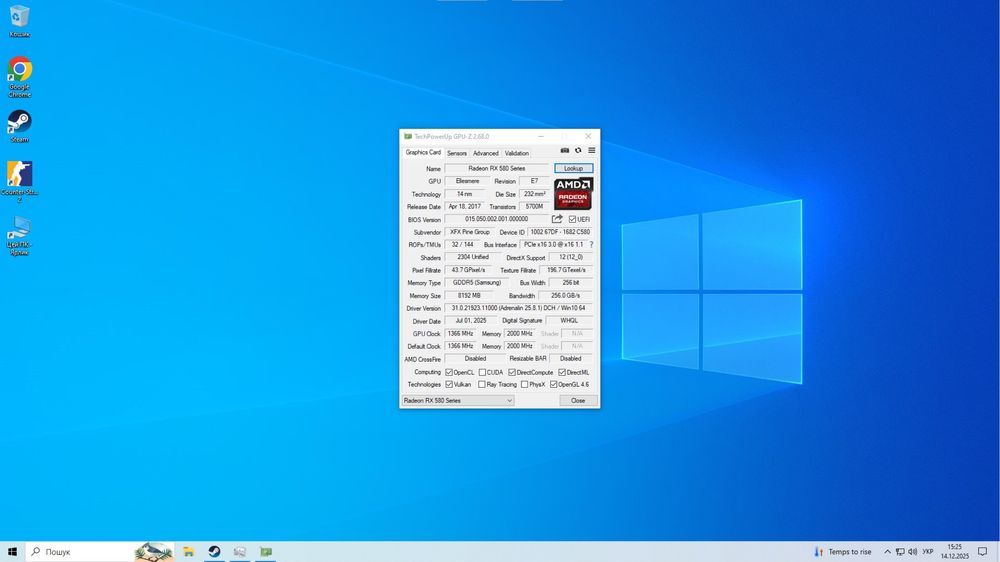Click the refresh icon in GPU-Z
The width and height of the screenshot is (1000, 562).
(x=578, y=151)
